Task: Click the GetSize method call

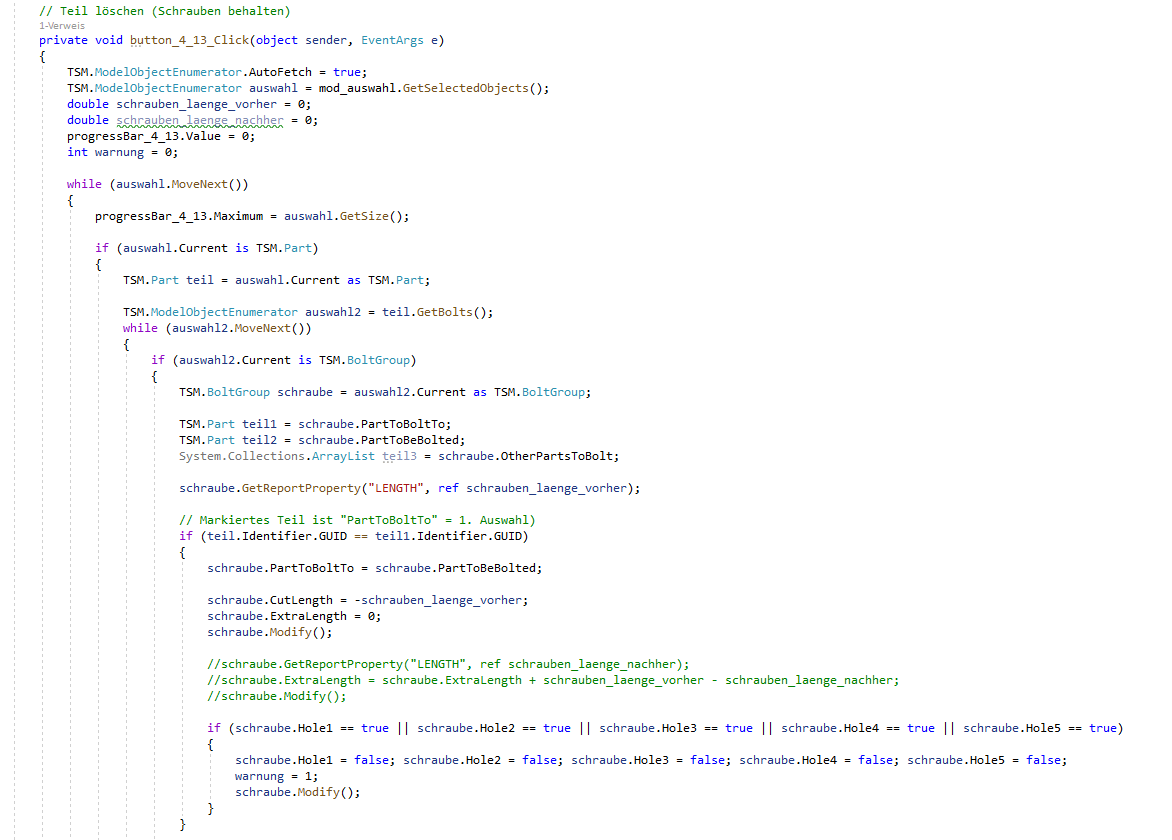Action: [x=364, y=217]
